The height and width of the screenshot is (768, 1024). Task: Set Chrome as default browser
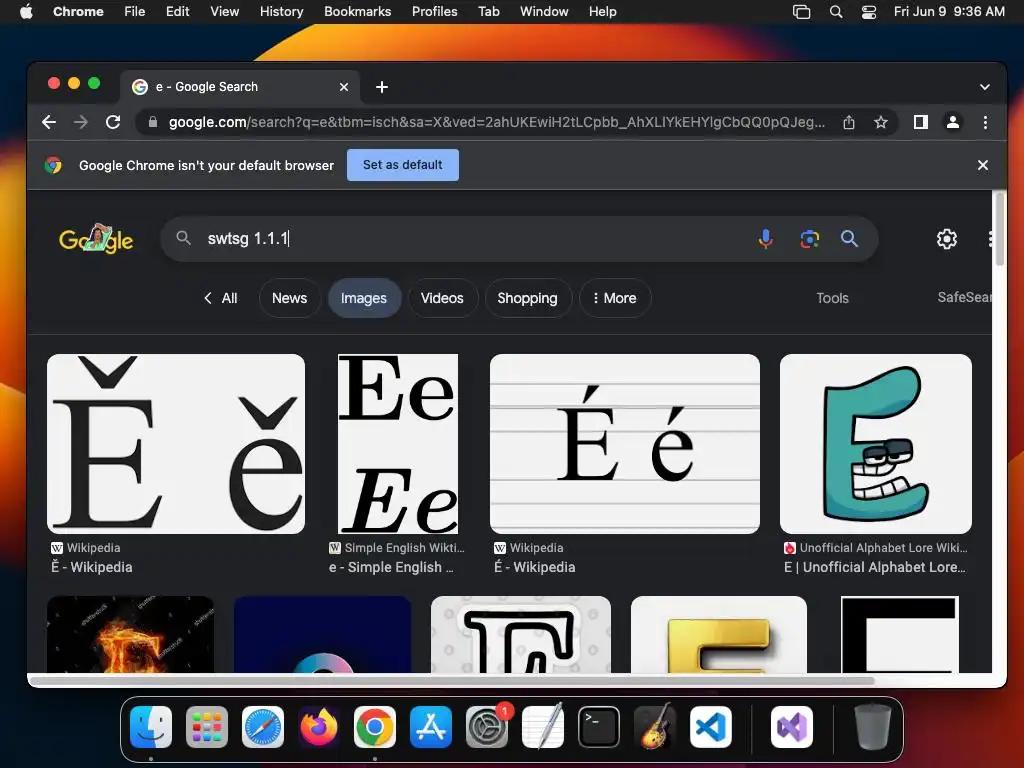click(402, 165)
